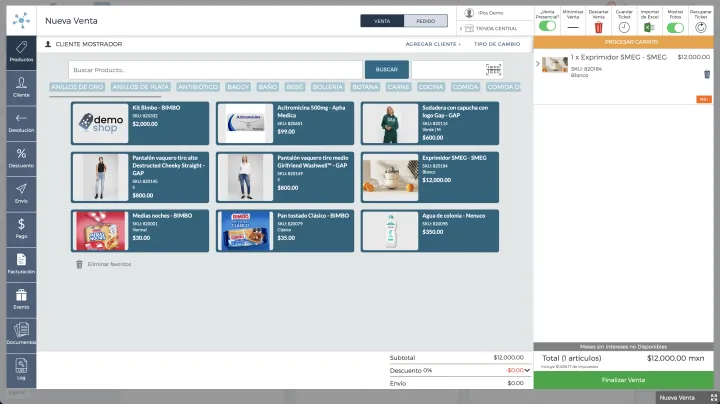Click the Descartar Venta trash icon
This screenshot has width=720, height=404.
(598, 27)
